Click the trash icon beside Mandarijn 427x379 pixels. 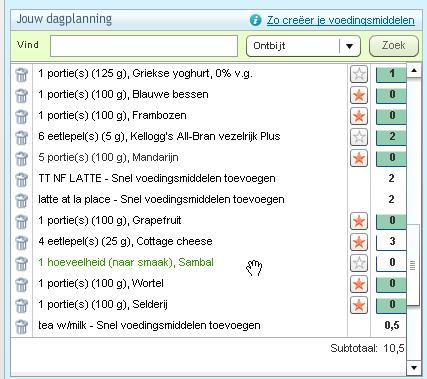[x=22, y=158]
